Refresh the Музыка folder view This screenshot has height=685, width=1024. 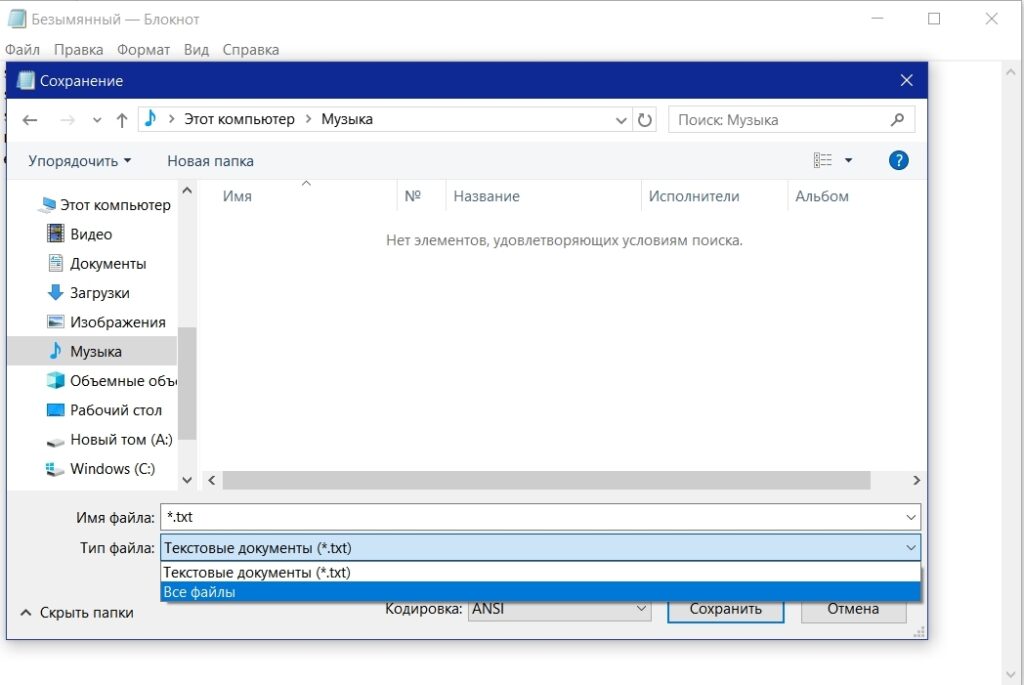(x=645, y=120)
